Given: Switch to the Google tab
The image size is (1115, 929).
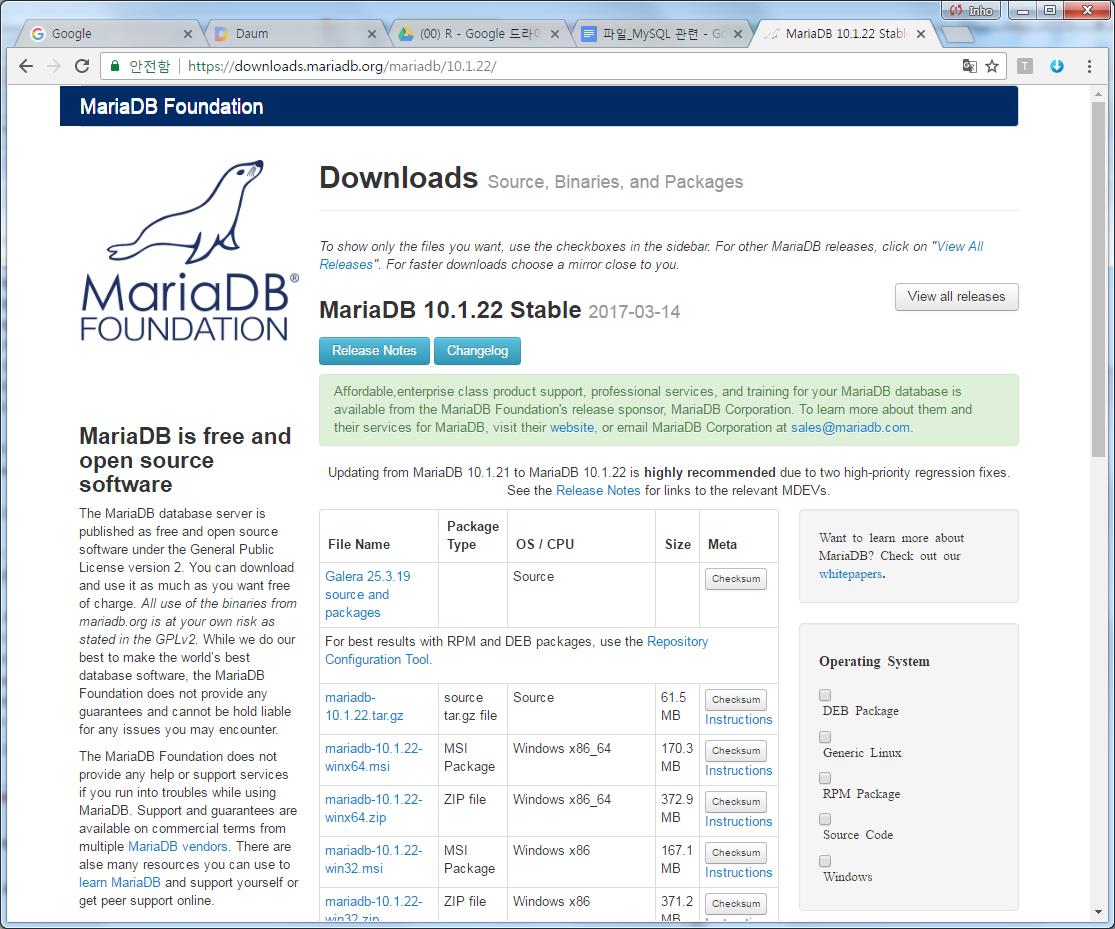Looking at the screenshot, I should coord(107,33).
